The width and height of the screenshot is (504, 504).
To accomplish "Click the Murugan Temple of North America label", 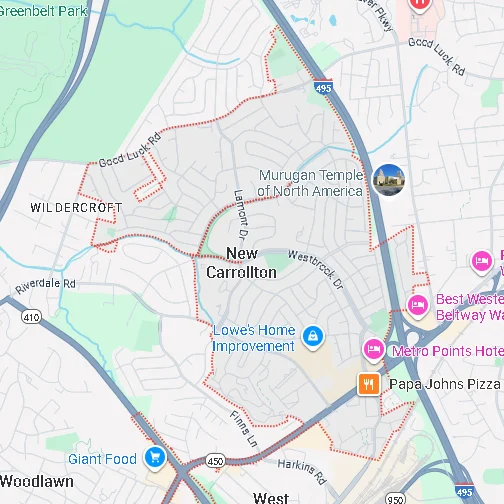I will pyautogui.click(x=310, y=183).
